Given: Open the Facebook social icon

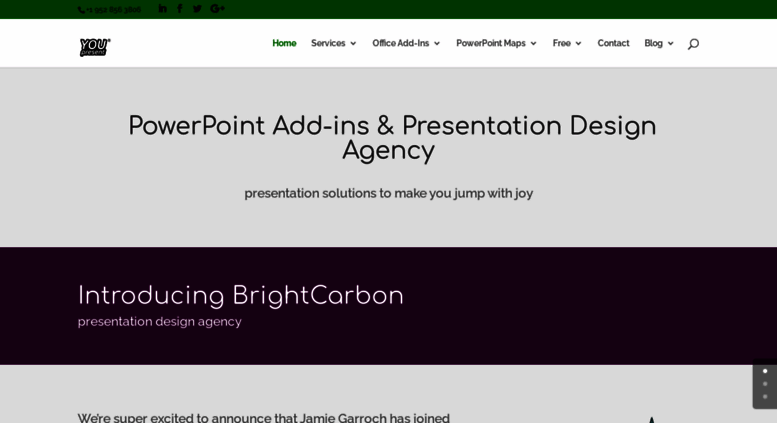Looking at the screenshot, I should [x=180, y=8].
